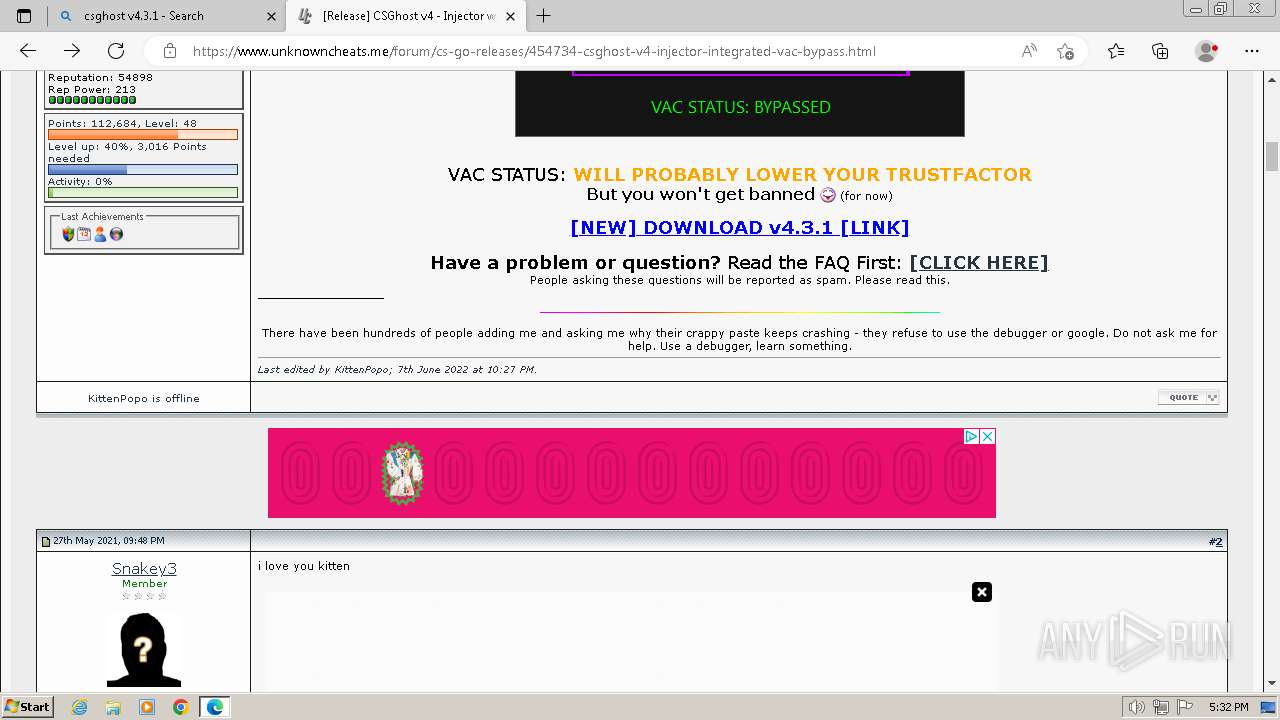Screen dimensions: 1280x720
Task: Dismiss the overlay with the black X button
Action: coord(982,592)
